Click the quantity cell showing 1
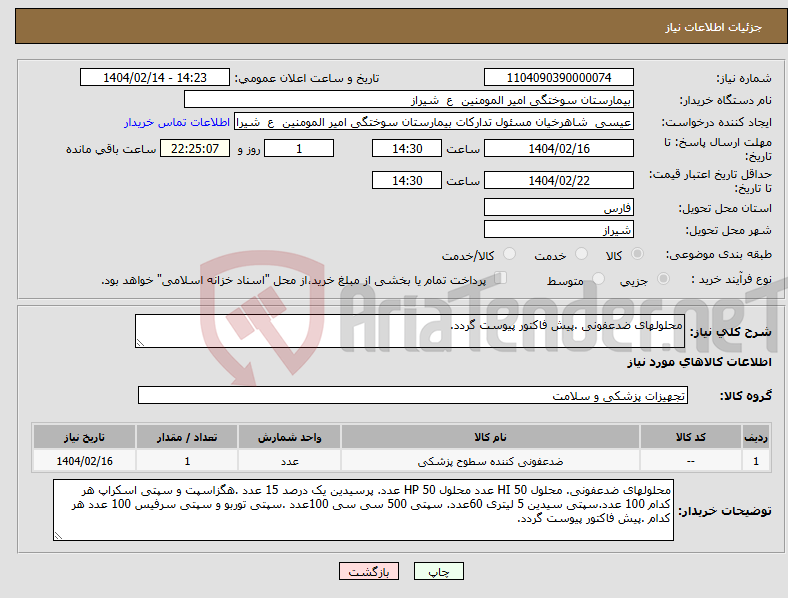788x598 pixels. 187,461
